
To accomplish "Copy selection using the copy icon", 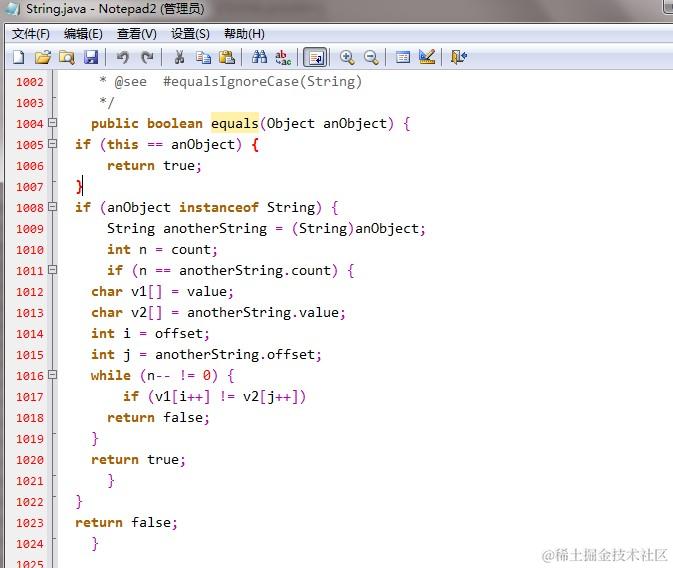I will pos(203,57).
